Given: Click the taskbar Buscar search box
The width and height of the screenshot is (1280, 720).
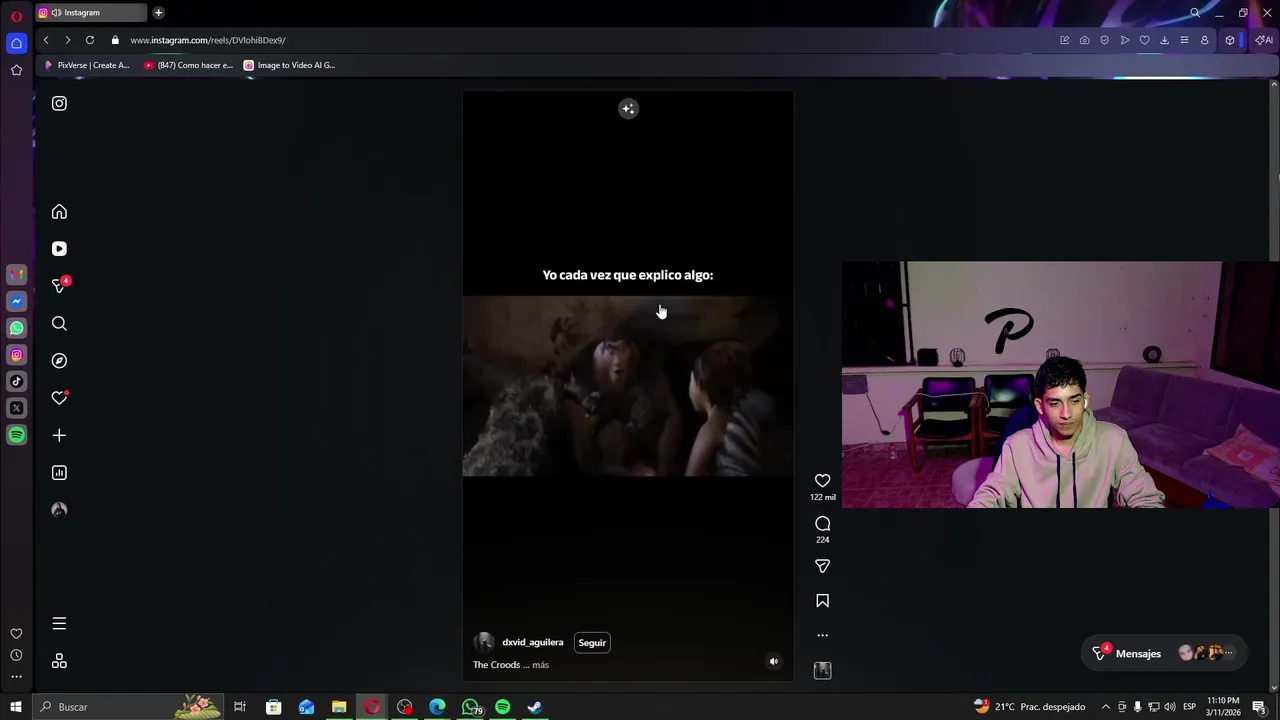Looking at the screenshot, I should [x=127, y=707].
